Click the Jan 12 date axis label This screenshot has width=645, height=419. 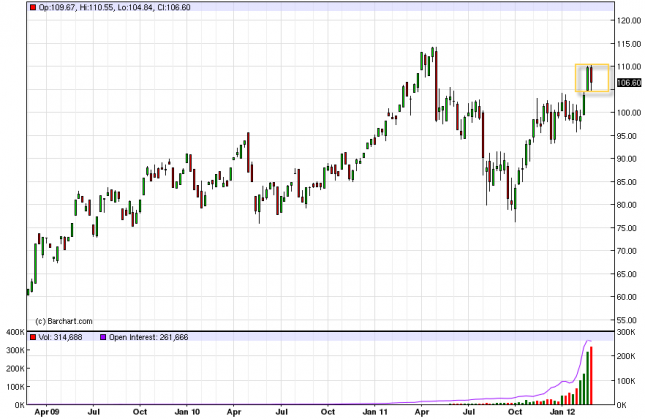(562, 412)
